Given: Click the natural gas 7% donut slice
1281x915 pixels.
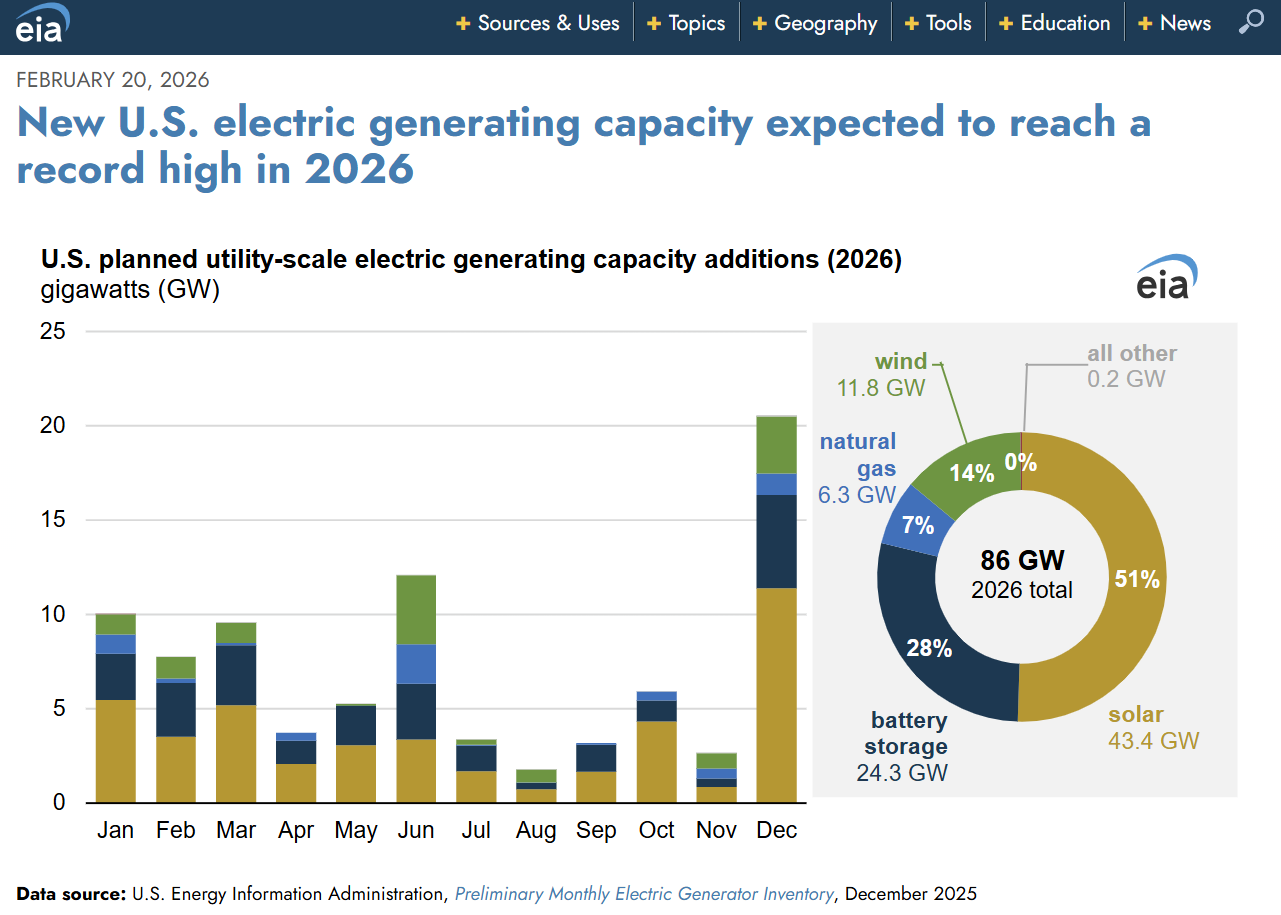Looking at the screenshot, I should click(917, 524).
